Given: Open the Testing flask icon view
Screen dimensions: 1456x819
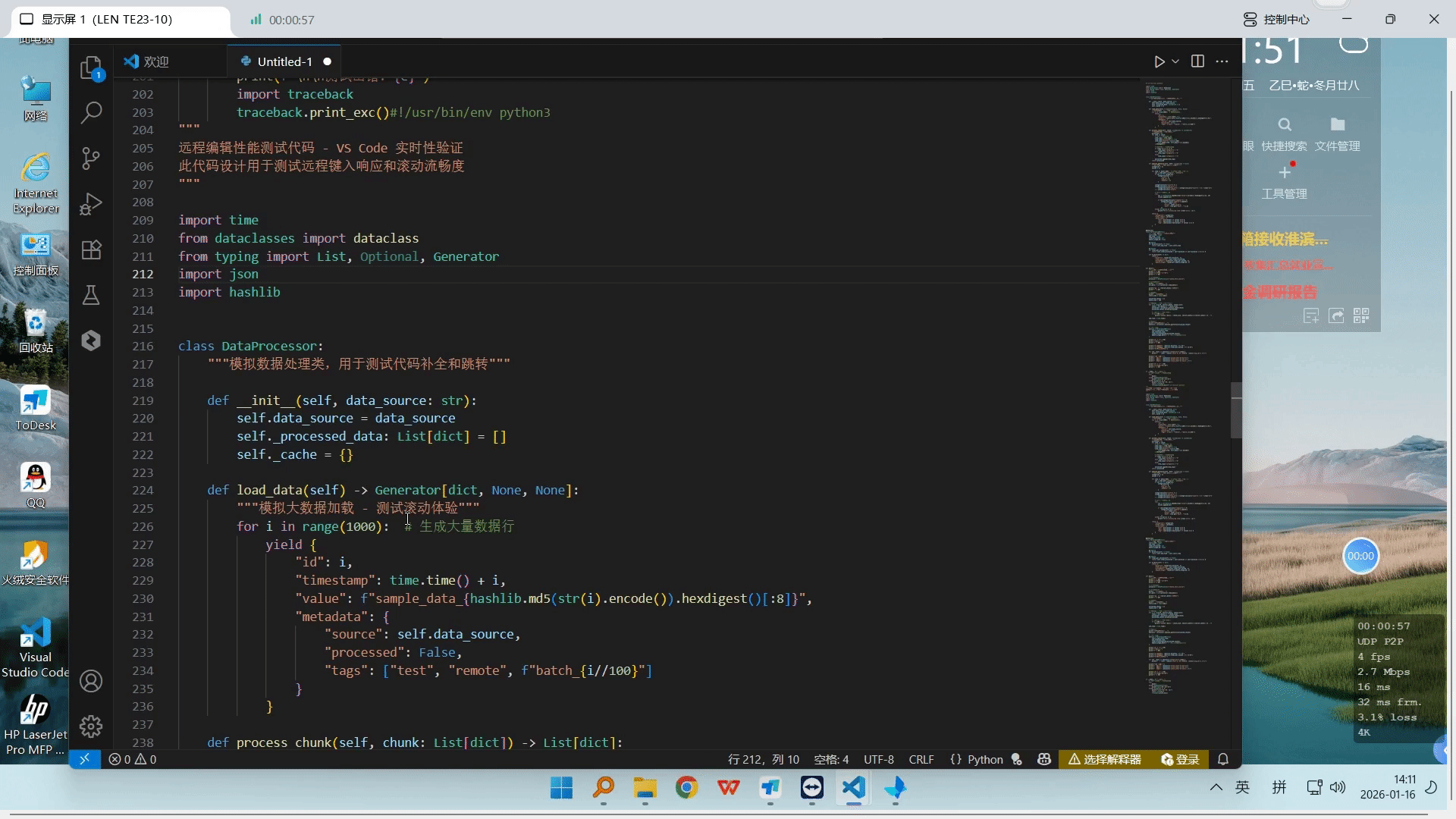Looking at the screenshot, I should tap(91, 295).
